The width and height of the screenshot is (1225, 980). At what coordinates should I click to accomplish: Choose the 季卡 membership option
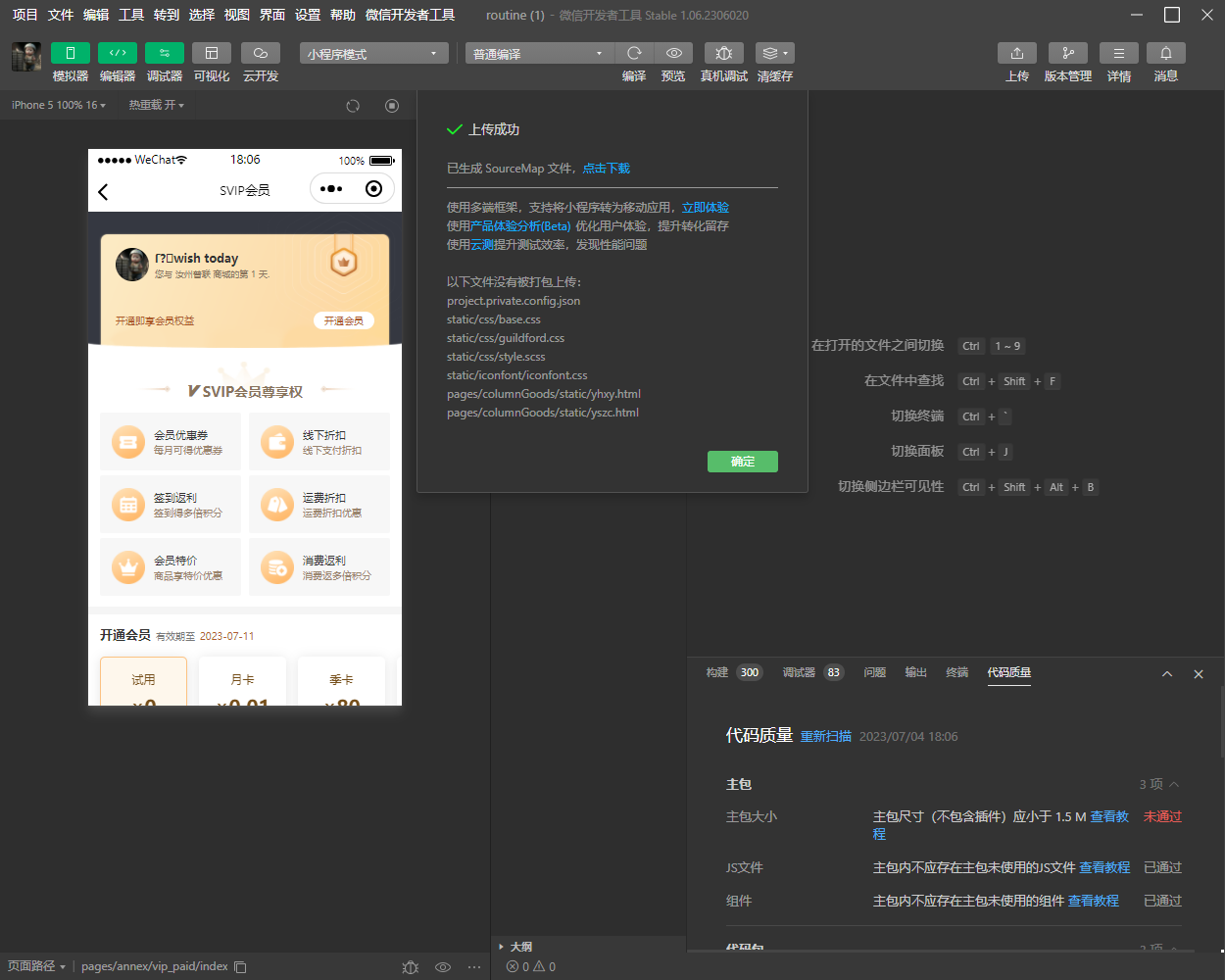tap(342, 681)
